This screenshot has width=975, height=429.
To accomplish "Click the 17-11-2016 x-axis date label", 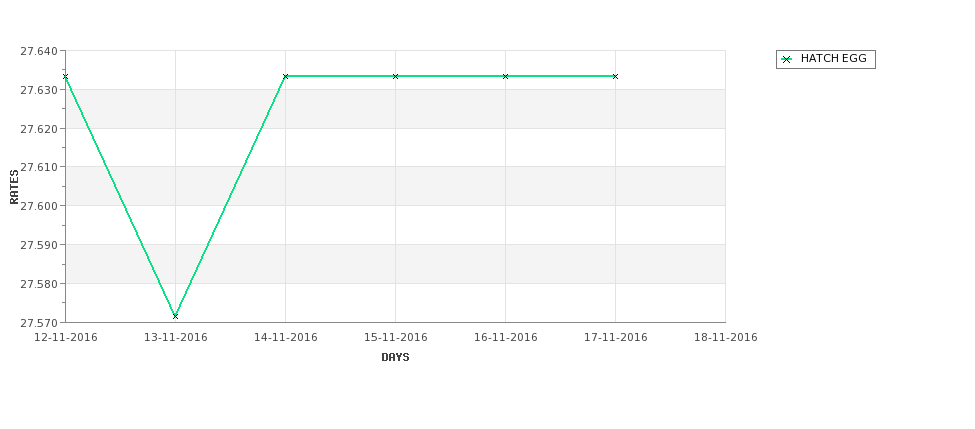I will (616, 338).
